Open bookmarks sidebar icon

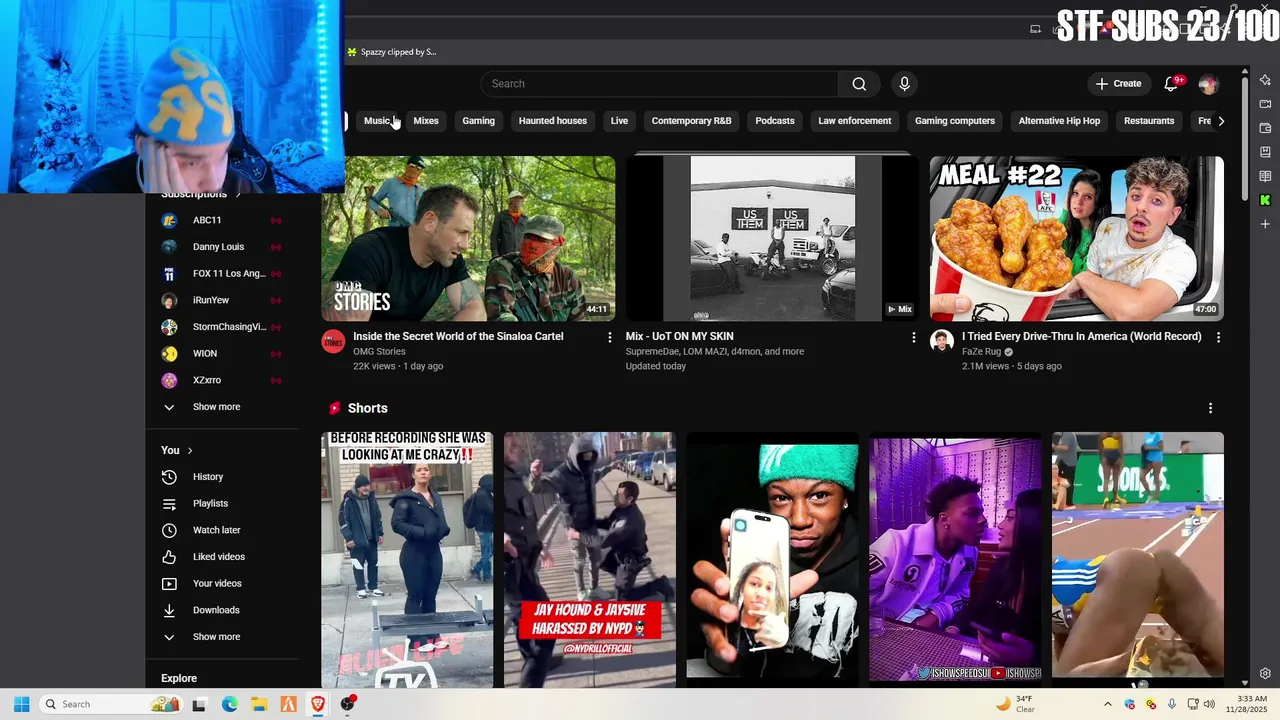1265,152
